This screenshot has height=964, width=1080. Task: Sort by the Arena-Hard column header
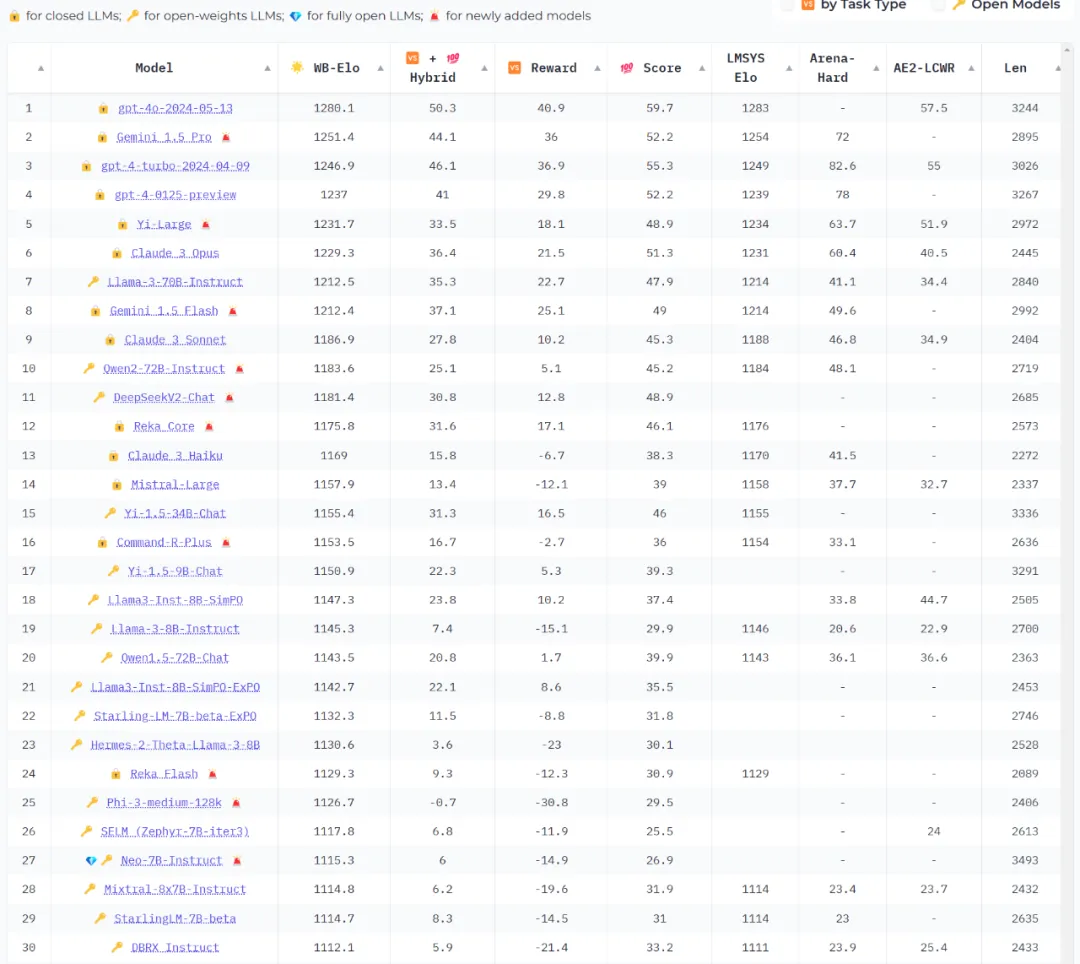click(832, 68)
